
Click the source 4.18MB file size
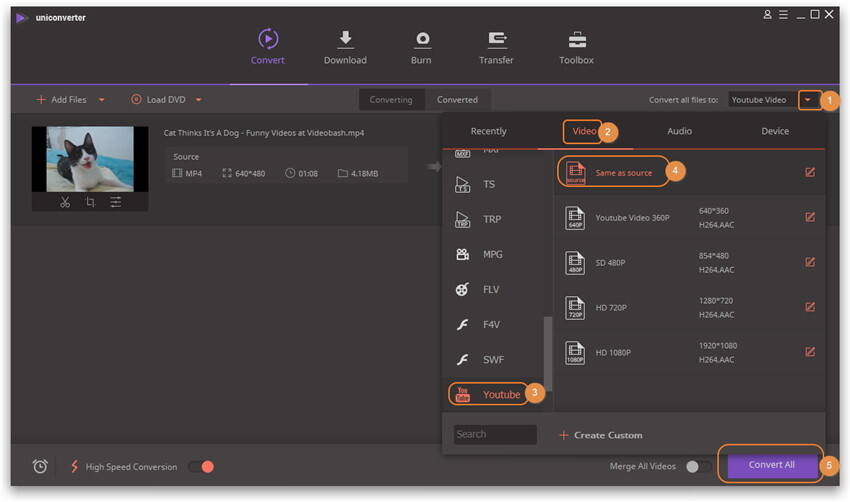click(364, 173)
